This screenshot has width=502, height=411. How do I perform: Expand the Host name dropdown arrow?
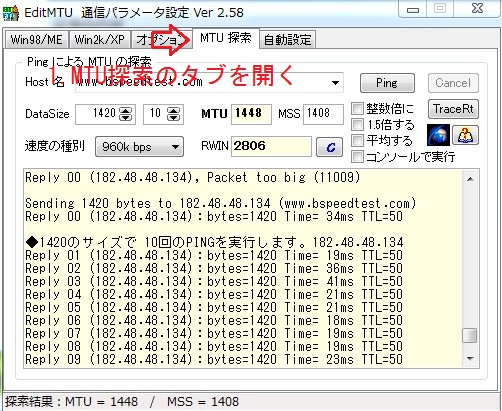(x=336, y=82)
